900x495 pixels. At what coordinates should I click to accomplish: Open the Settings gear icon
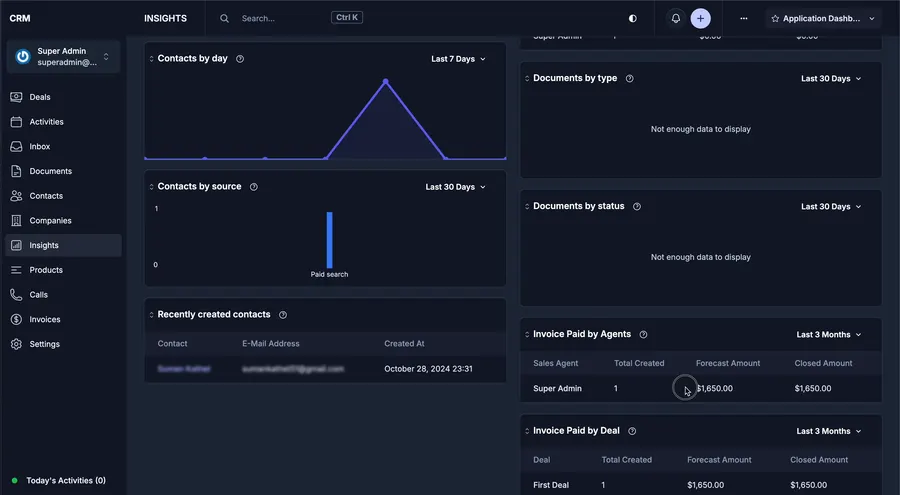pos(16,344)
